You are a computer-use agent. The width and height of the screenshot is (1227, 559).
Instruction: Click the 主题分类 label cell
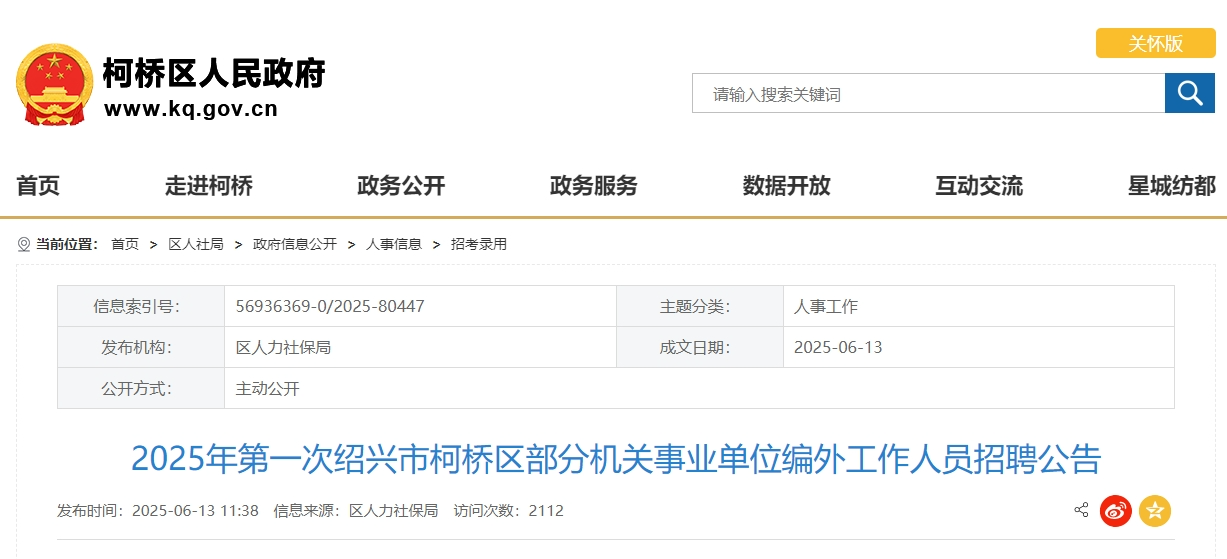coord(700,306)
